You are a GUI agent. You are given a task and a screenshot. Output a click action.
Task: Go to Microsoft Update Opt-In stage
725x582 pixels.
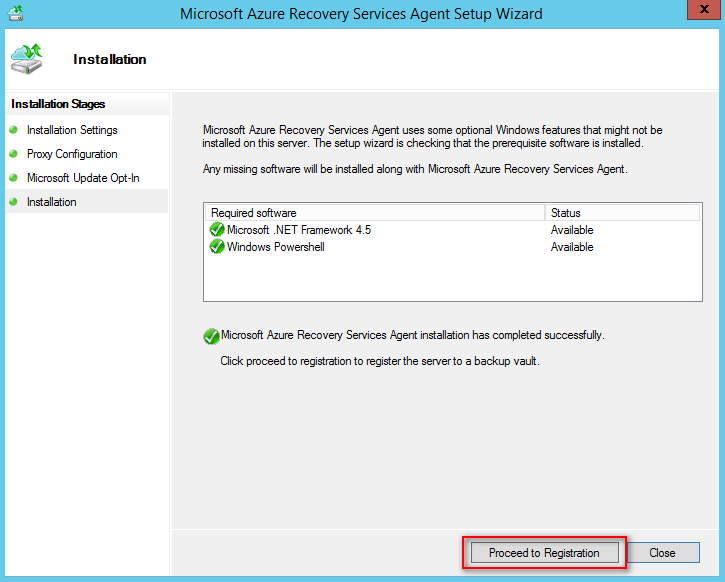83,178
